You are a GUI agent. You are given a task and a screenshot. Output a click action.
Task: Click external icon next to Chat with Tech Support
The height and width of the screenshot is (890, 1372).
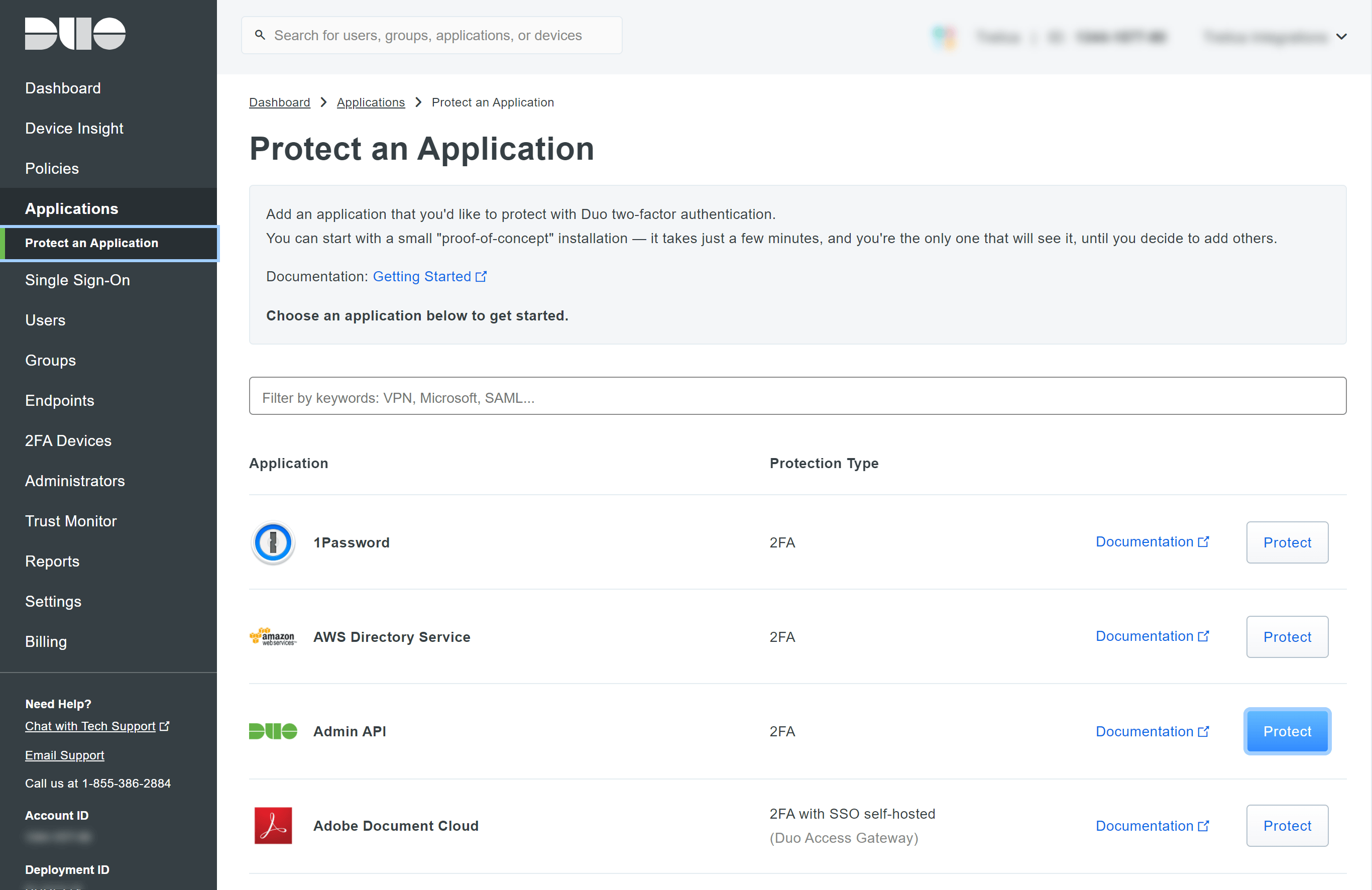point(164,726)
